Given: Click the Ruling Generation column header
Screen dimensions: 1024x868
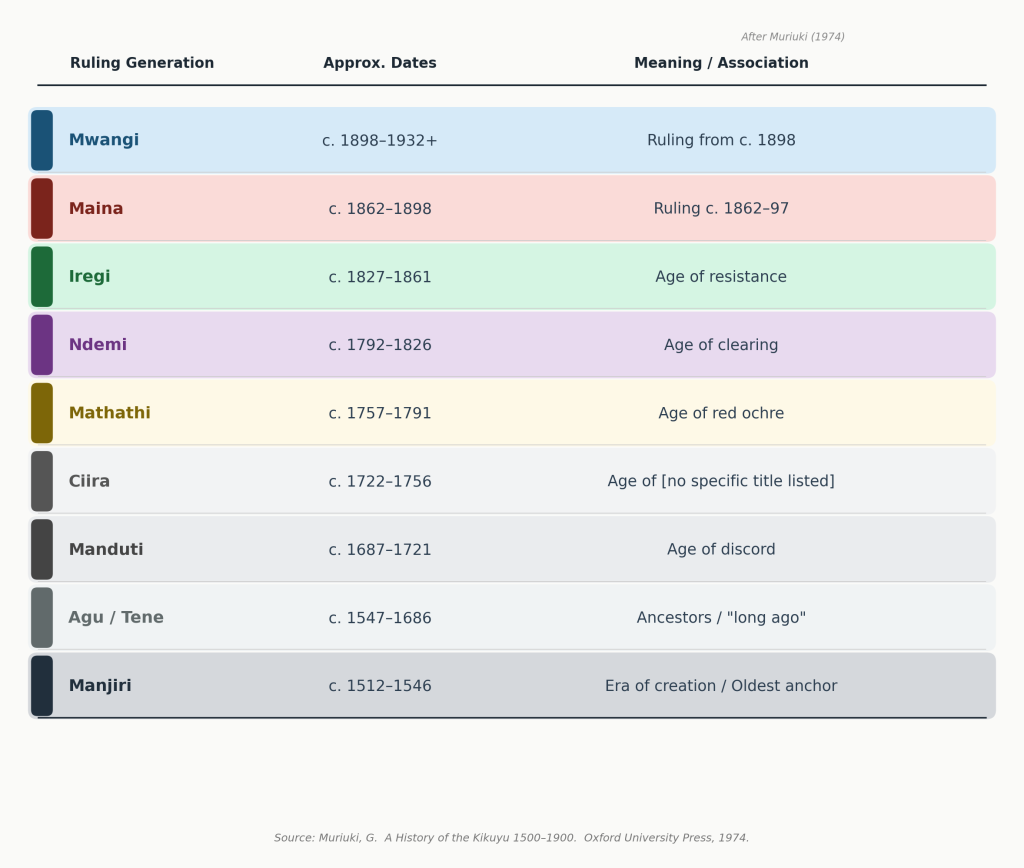Looking at the screenshot, I should pos(142,63).
